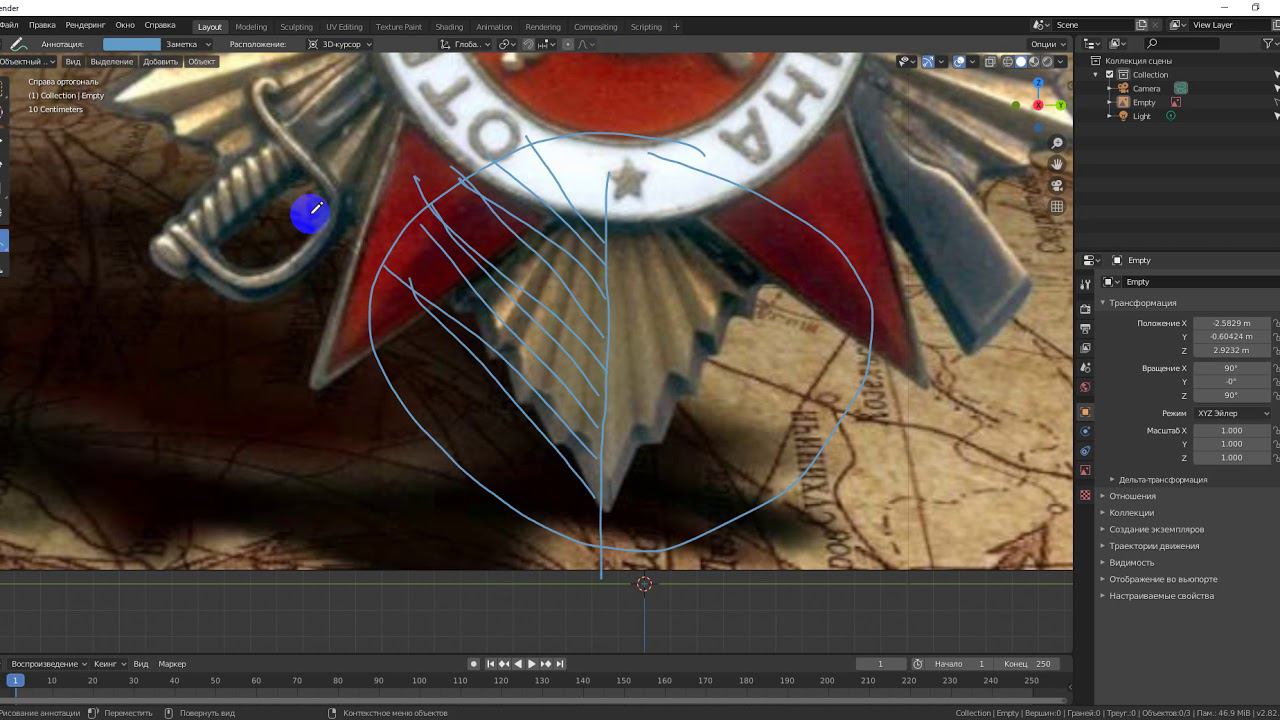Toggle viewport overlays
This screenshot has width=1280, height=720.
coord(959,62)
